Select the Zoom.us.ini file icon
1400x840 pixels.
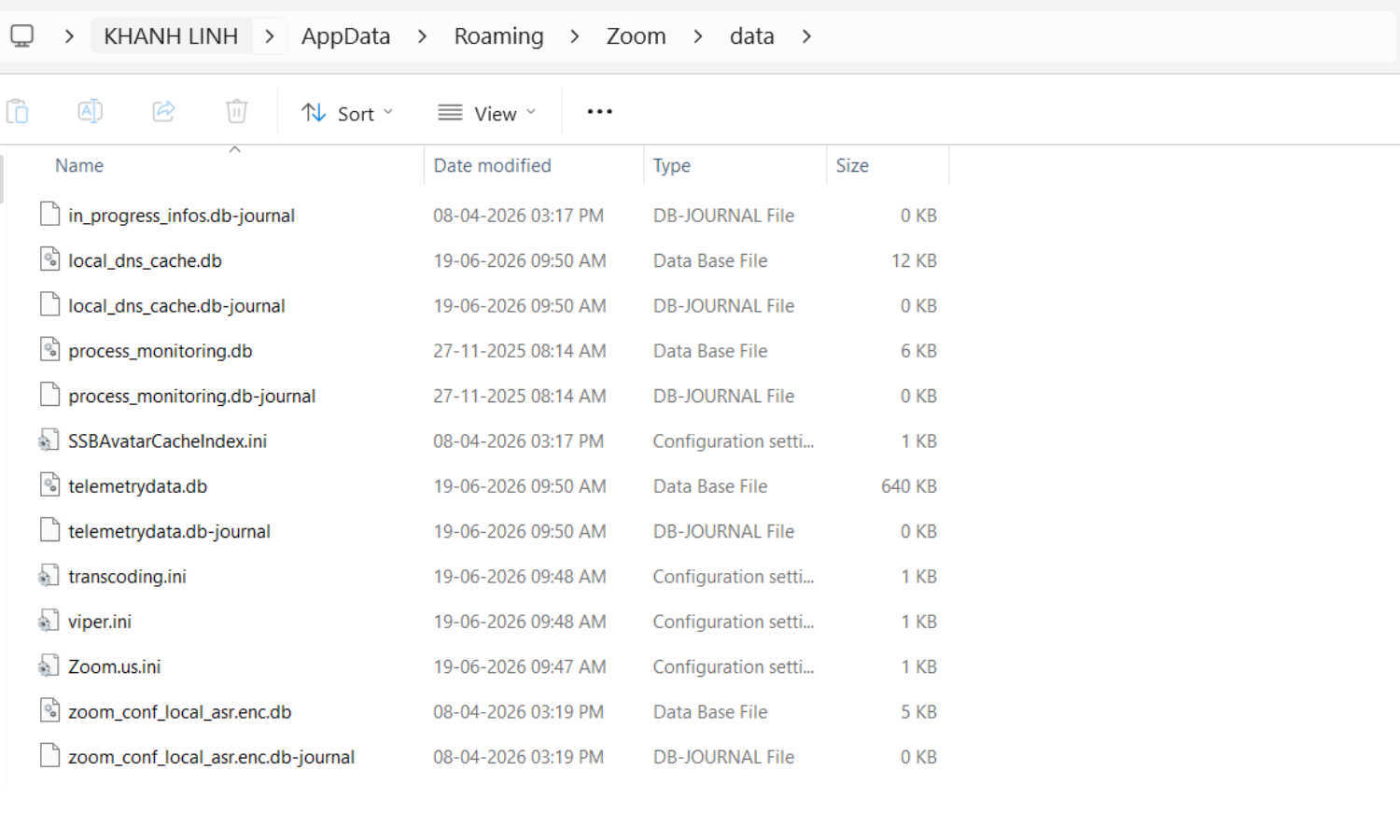pyautogui.click(x=49, y=665)
